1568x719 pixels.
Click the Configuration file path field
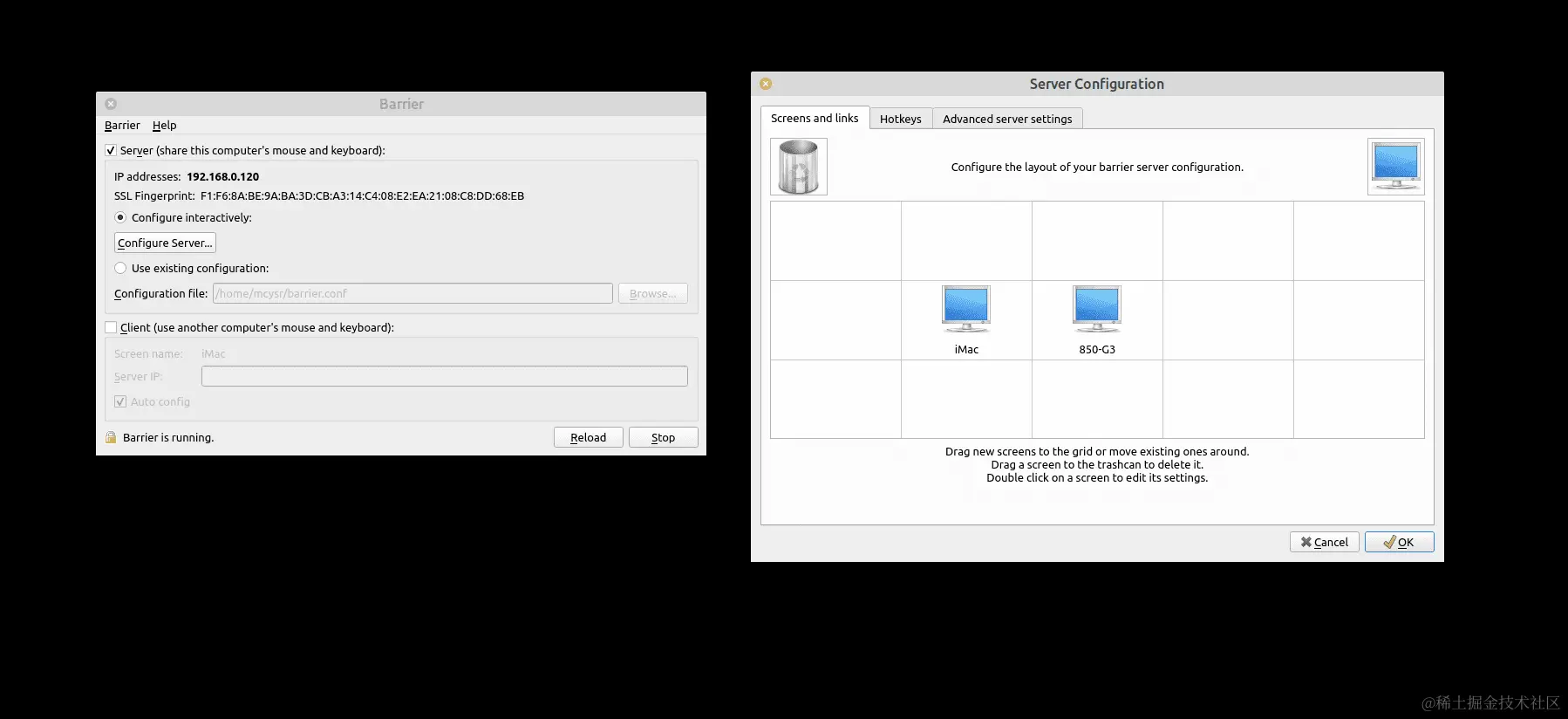(x=412, y=293)
